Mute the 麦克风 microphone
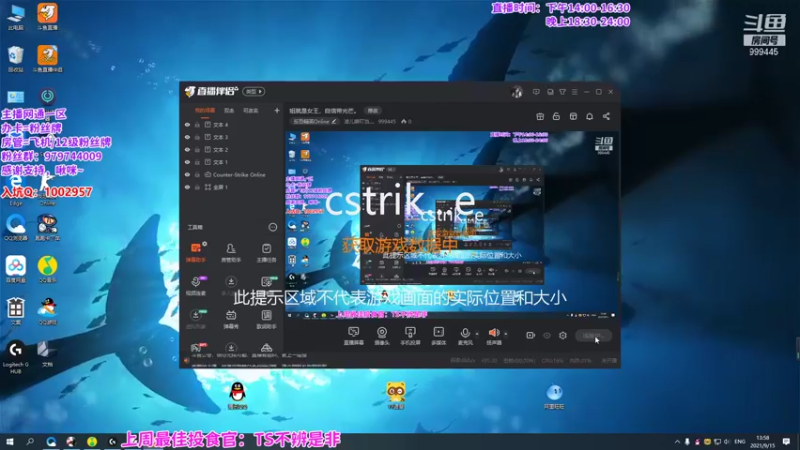The height and width of the screenshot is (450, 800). pyautogui.click(x=465, y=336)
